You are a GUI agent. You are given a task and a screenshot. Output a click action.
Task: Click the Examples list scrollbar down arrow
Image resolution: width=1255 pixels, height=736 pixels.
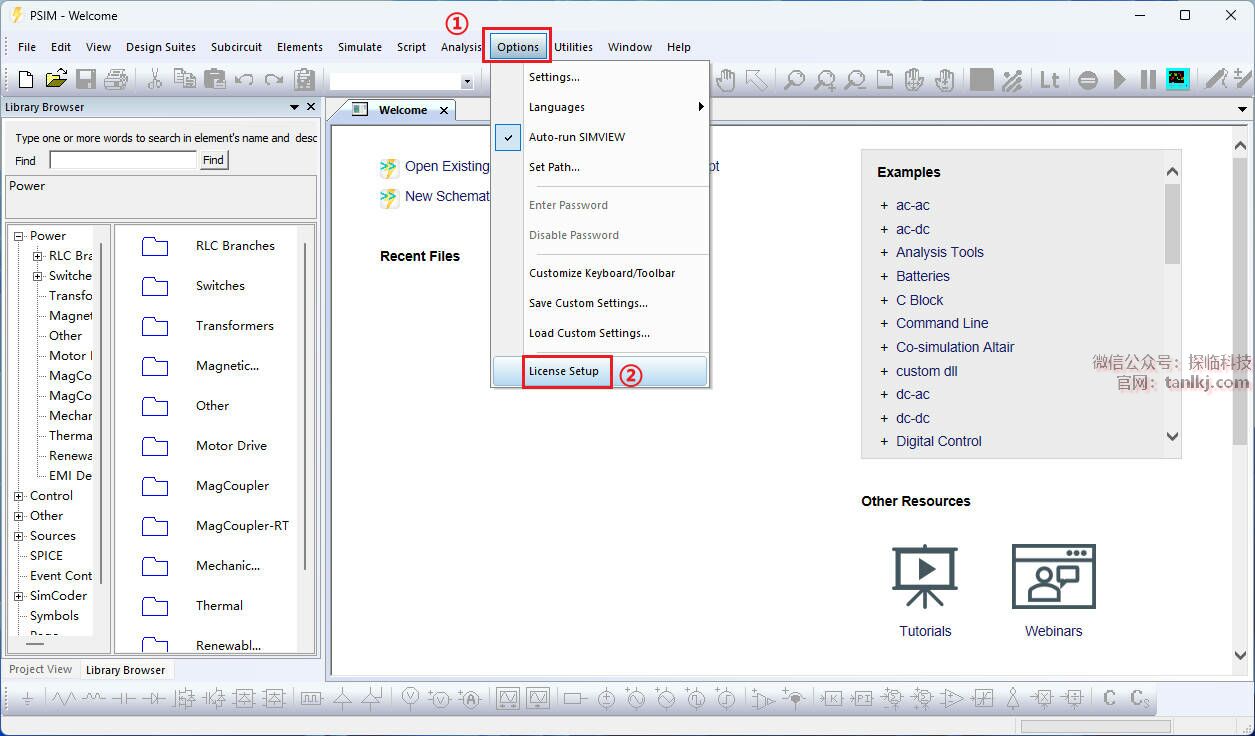(1173, 437)
